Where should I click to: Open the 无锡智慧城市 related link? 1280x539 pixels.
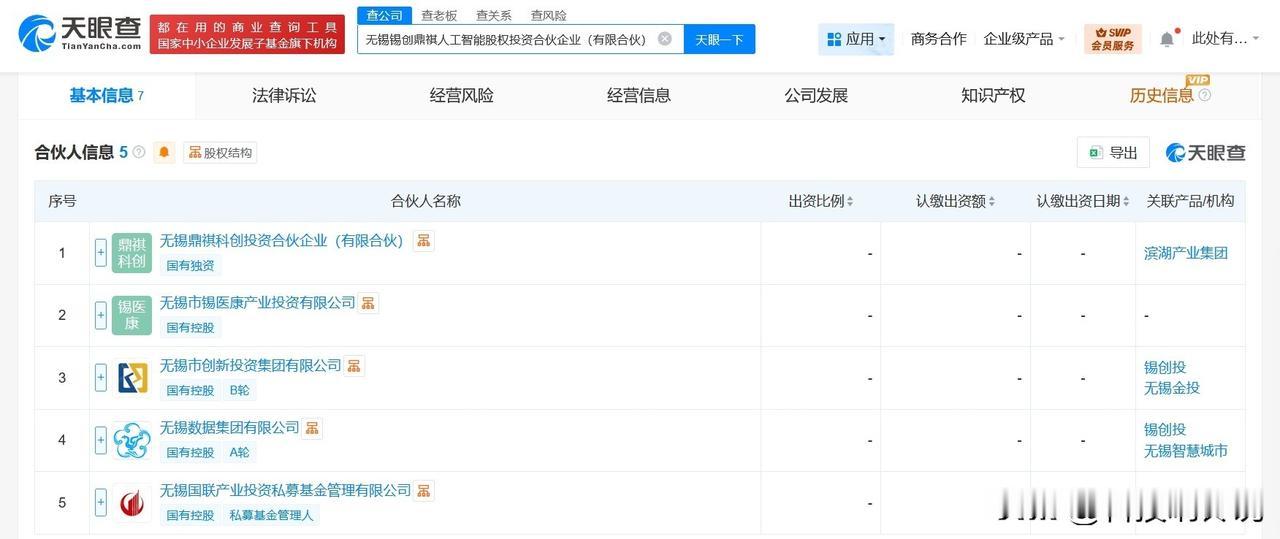1185,451
